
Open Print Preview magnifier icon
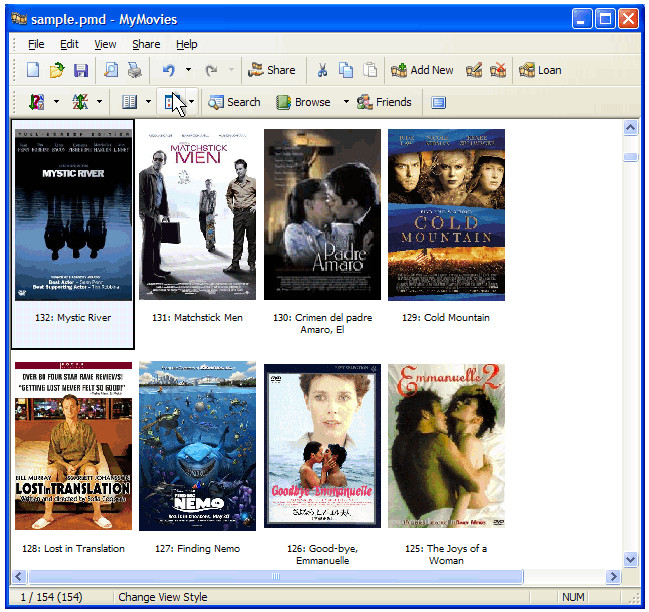click(111, 70)
